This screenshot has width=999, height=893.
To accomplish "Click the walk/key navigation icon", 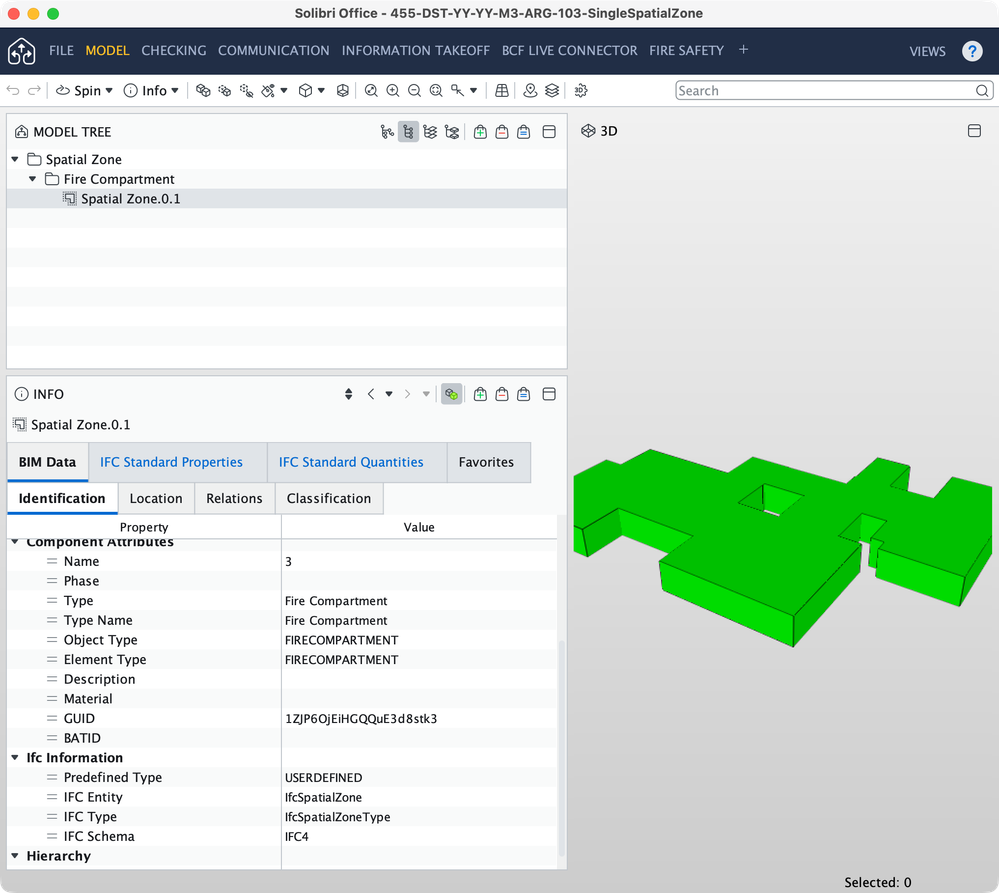I will point(457,90).
